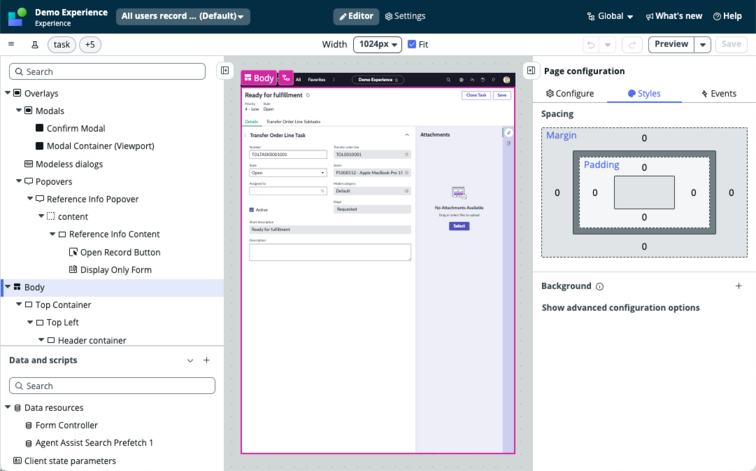The height and width of the screenshot is (471, 756).
Task: Select the content tree item
Action: pos(73,216)
